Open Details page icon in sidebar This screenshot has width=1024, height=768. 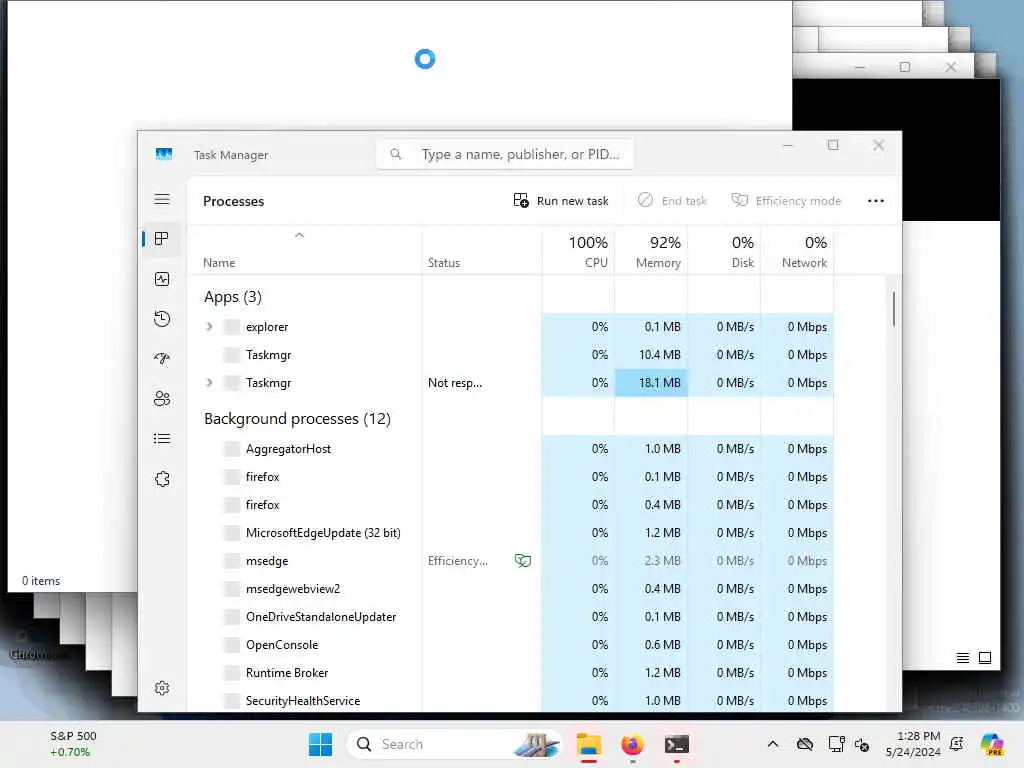point(162,439)
